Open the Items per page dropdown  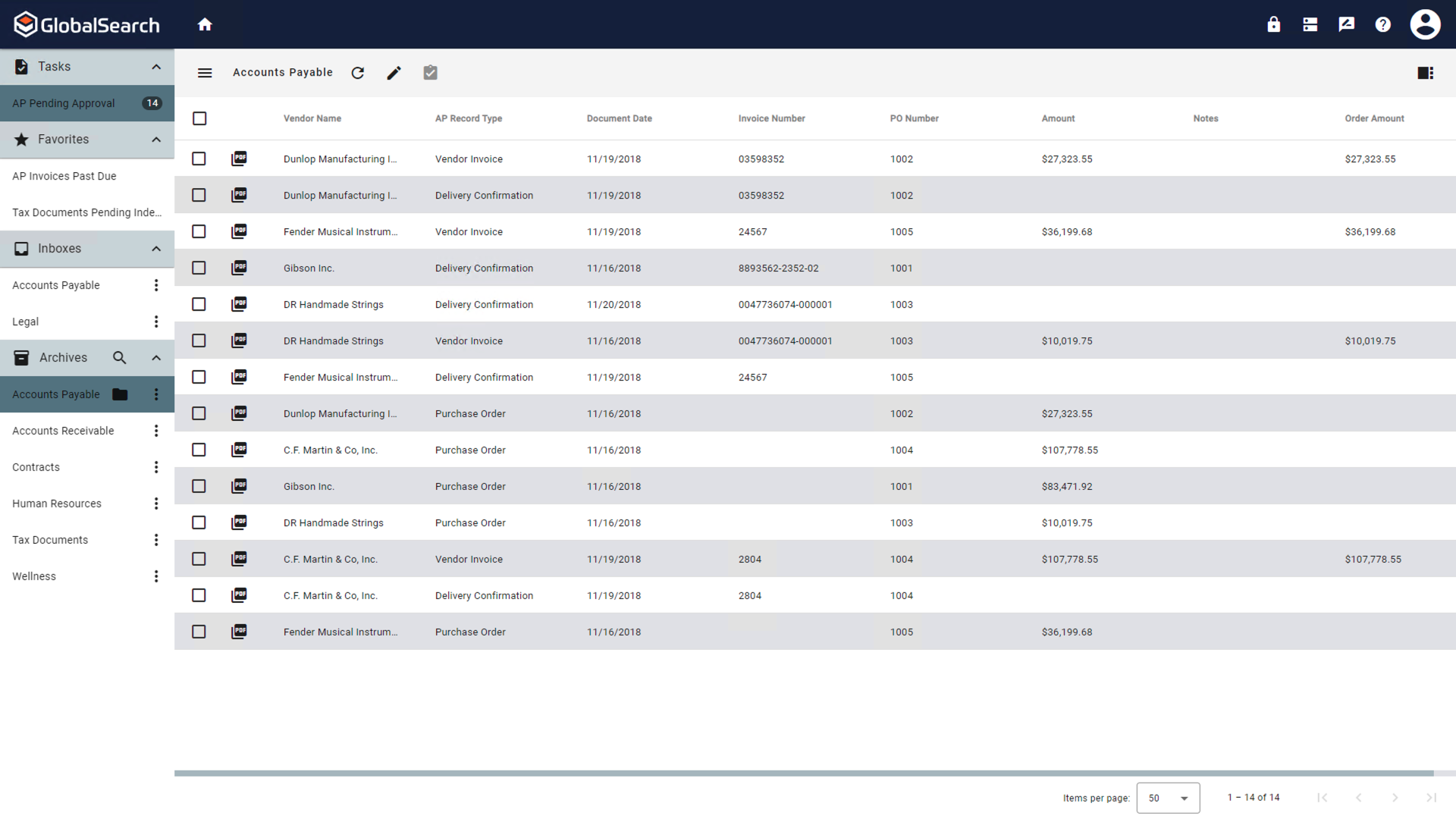coord(1168,798)
